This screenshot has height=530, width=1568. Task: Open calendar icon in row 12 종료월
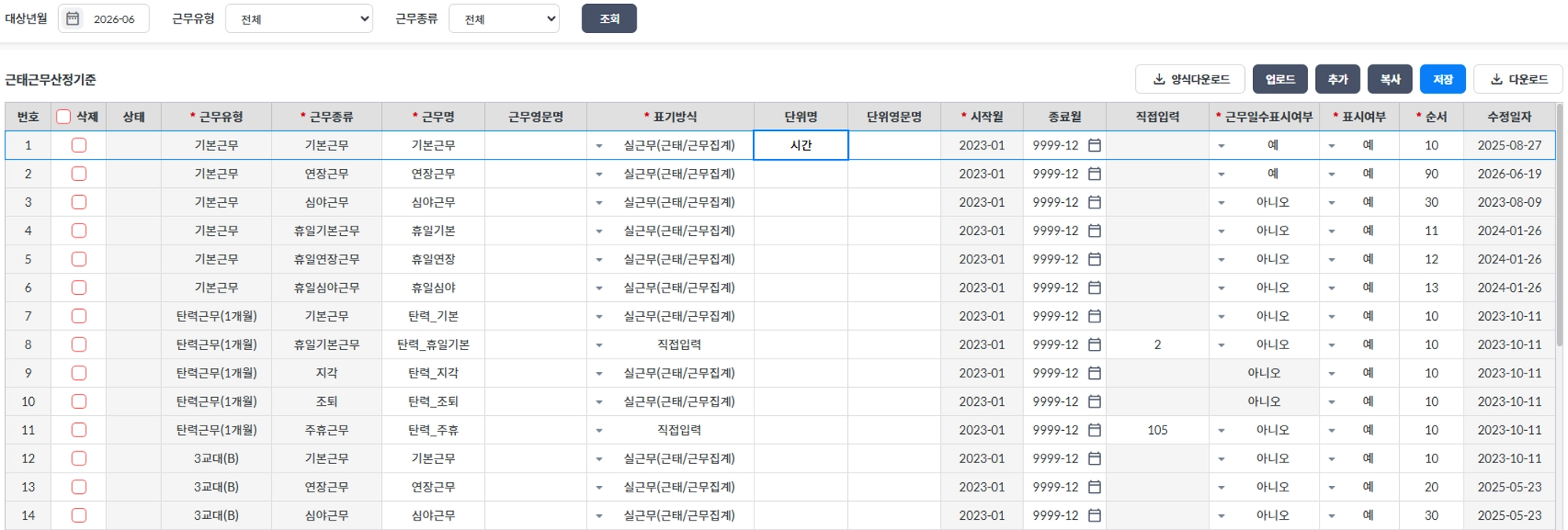(1094, 458)
